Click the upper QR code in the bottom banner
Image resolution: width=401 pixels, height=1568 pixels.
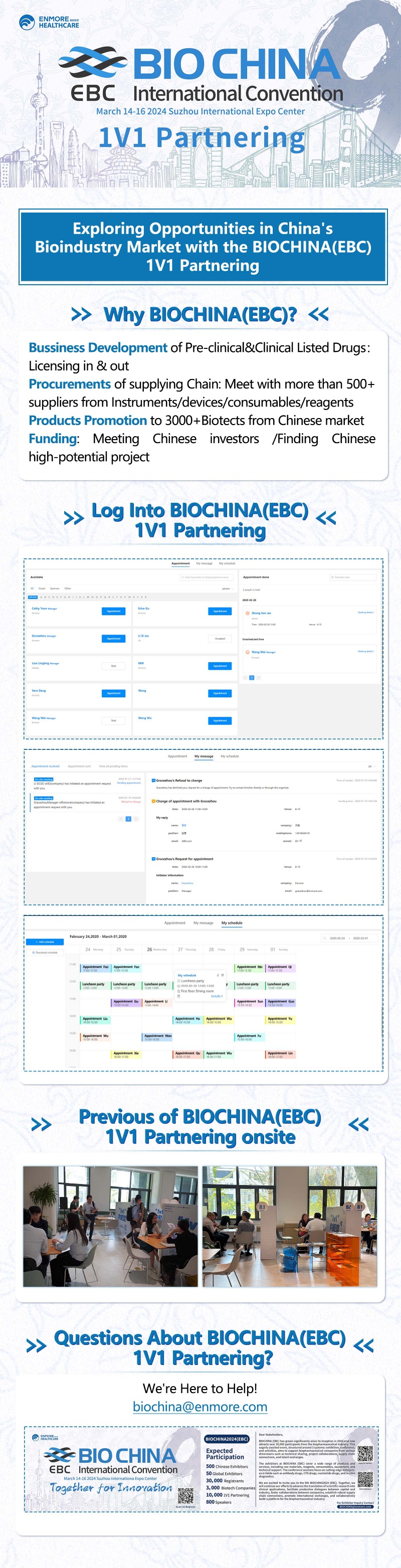[x=365, y=1454]
